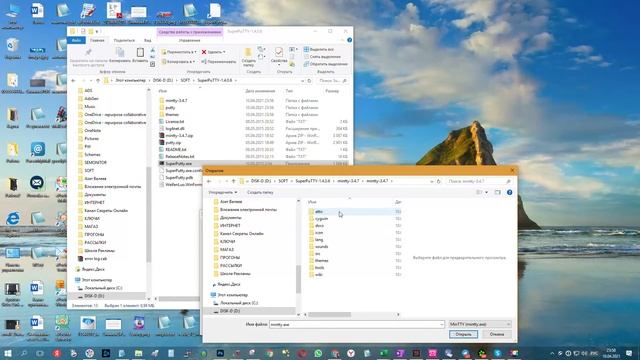
Task: Open the MinTTY file type filter dropdown
Action: click(x=480, y=324)
